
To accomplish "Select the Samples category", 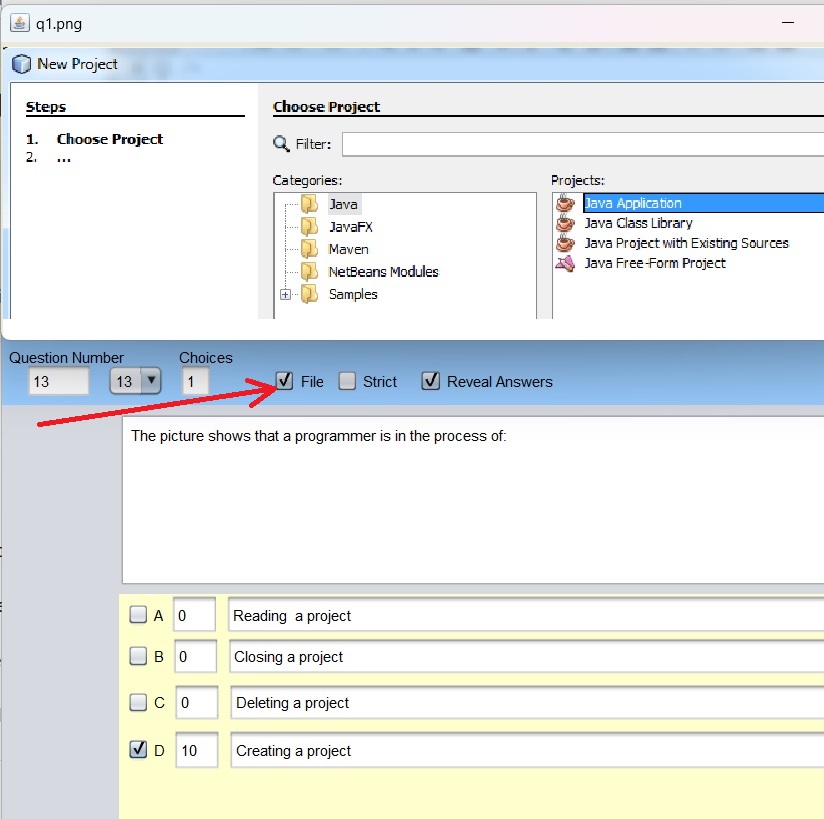I will 353,294.
